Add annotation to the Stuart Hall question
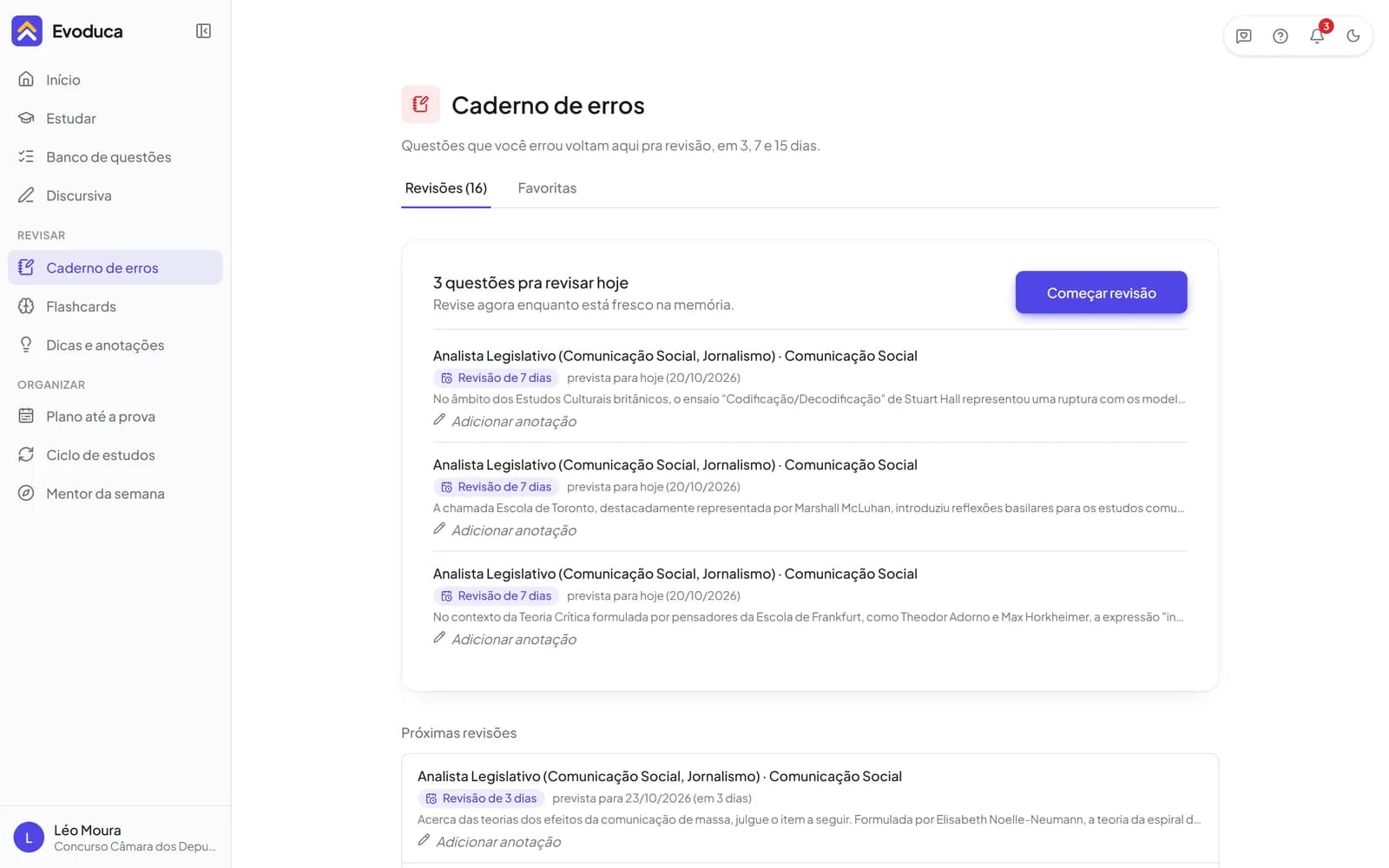 pos(505,421)
